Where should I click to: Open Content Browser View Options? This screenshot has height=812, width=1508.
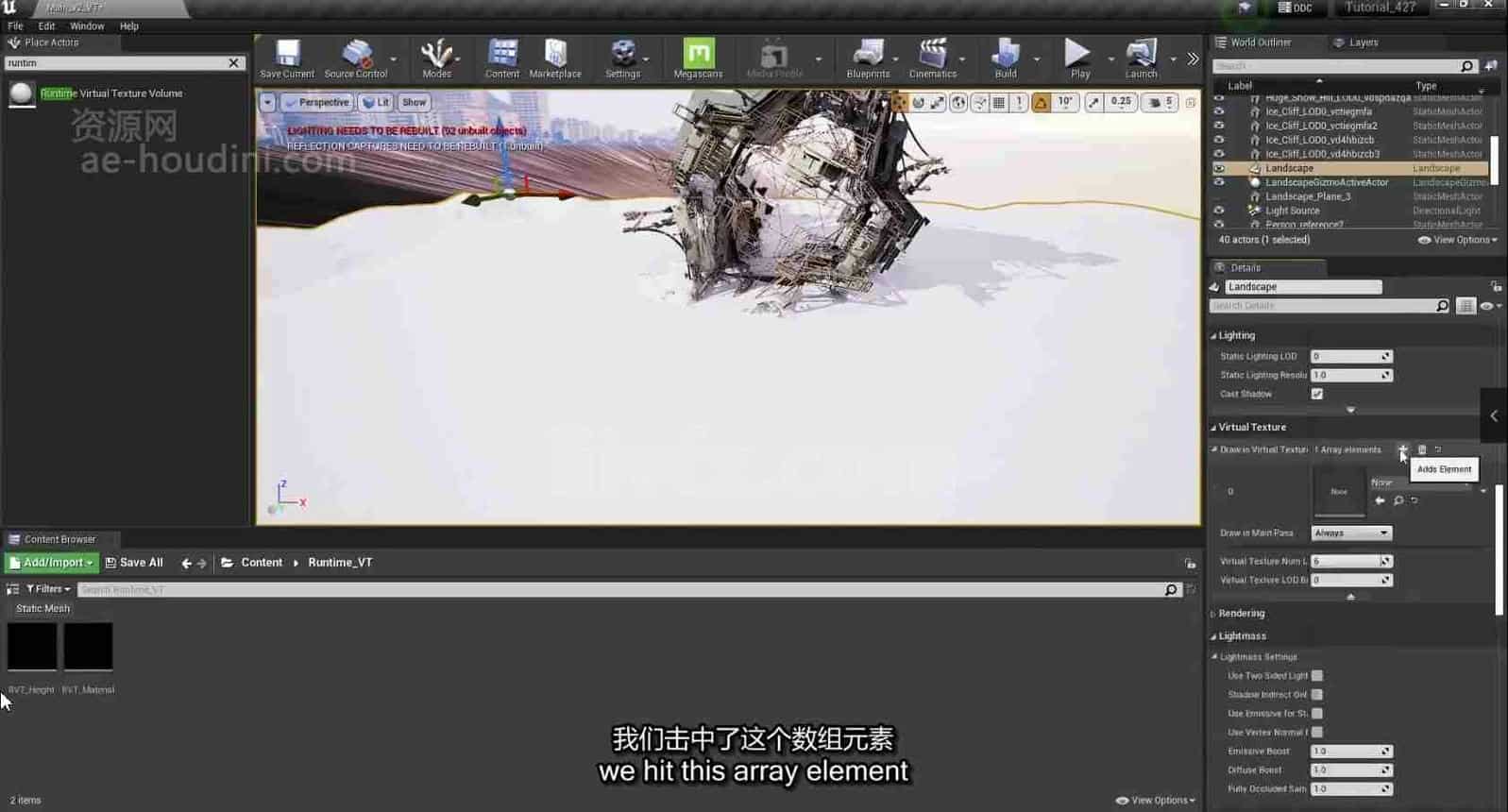point(1156,800)
